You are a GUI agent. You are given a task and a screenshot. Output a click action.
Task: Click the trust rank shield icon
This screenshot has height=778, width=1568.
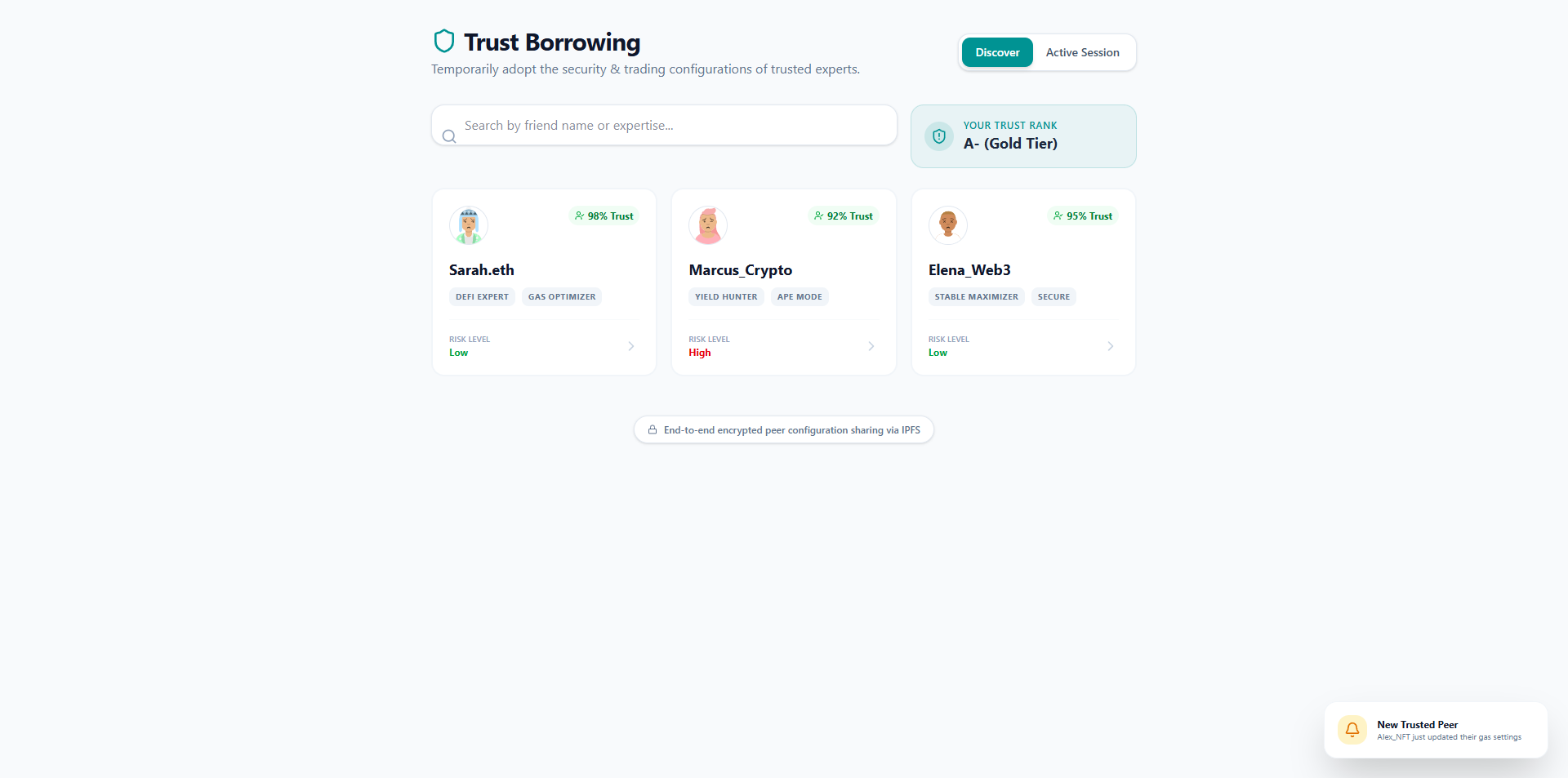tap(939, 136)
